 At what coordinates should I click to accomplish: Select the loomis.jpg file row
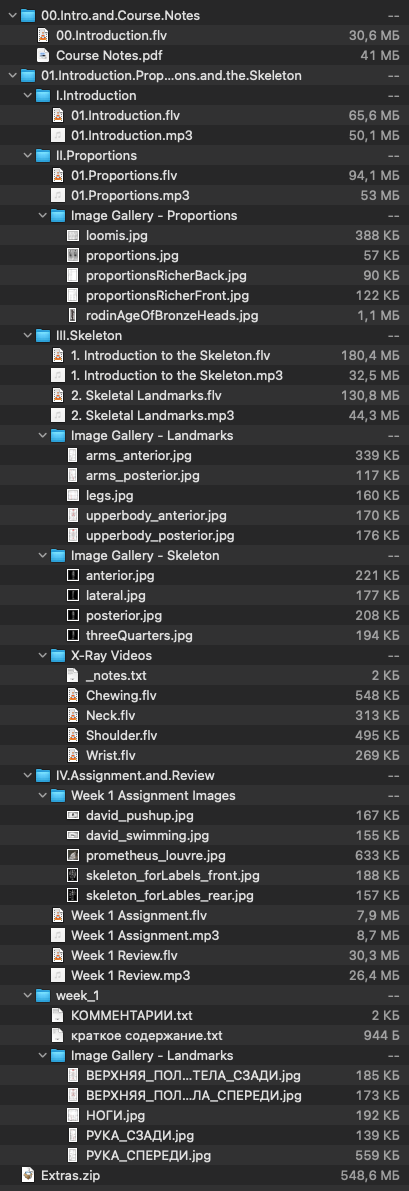(204, 235)
